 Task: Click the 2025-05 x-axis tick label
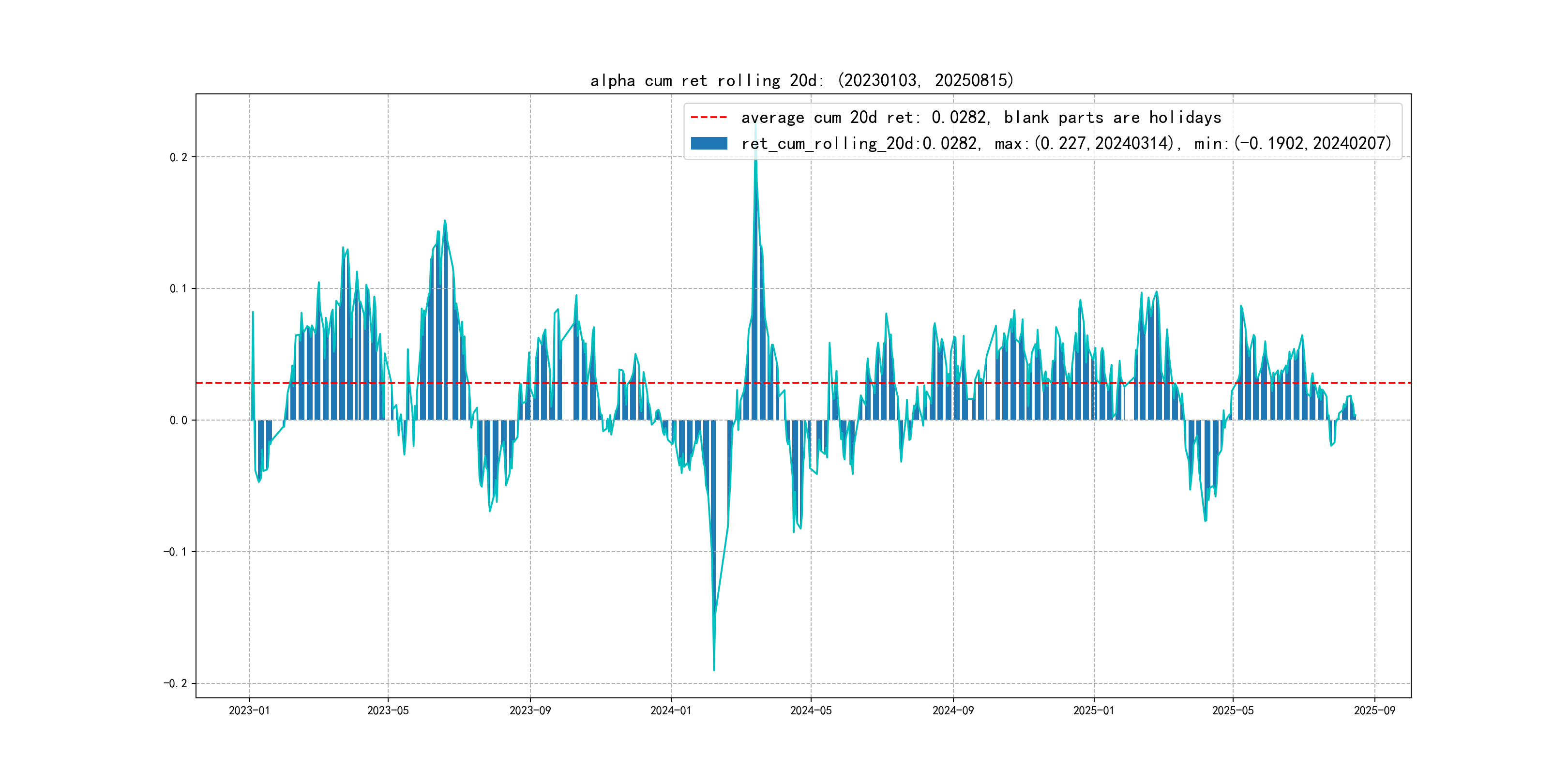1233,710
